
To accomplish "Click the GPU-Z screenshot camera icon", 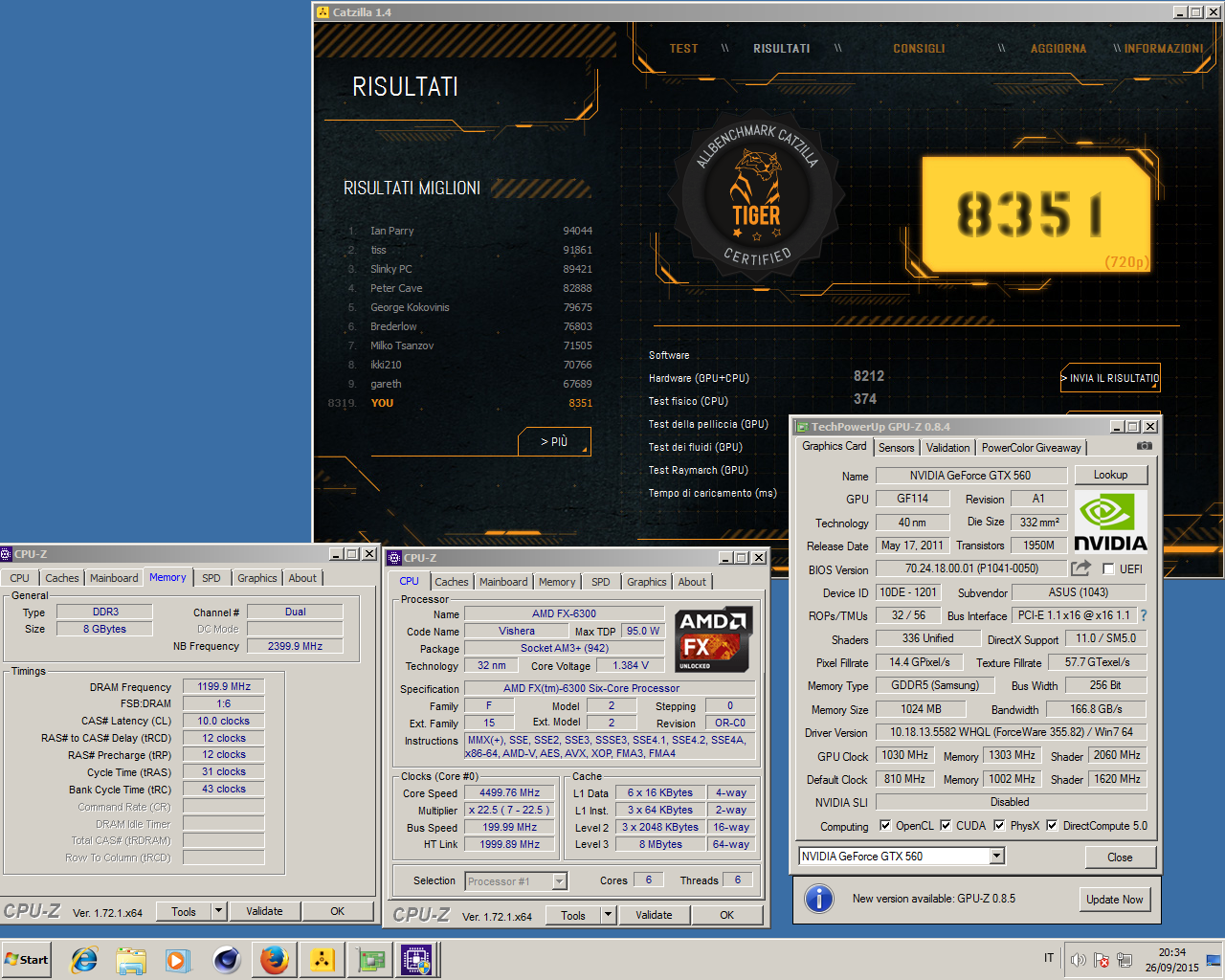I will [1144, 446].
